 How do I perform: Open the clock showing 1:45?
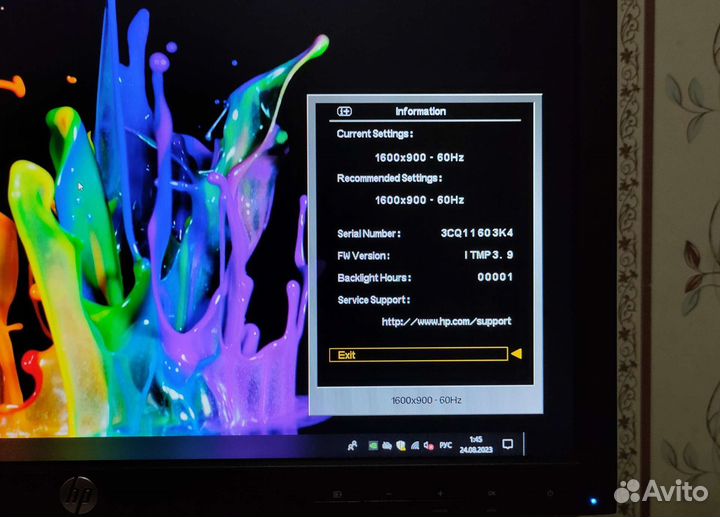[476, 444]
